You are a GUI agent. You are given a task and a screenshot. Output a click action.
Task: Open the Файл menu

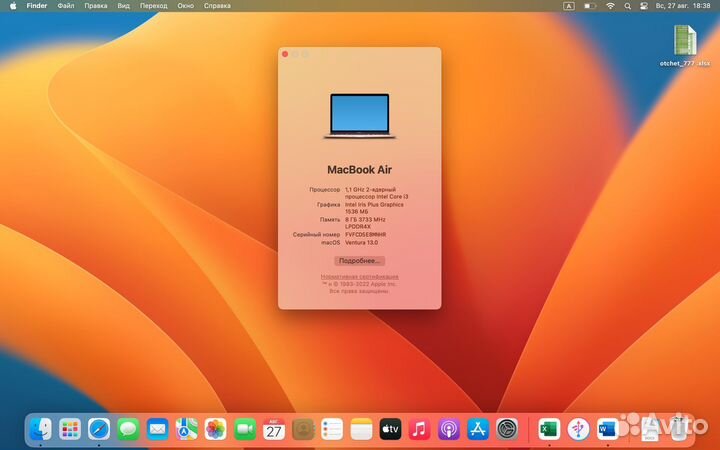(x=66, y=6)
